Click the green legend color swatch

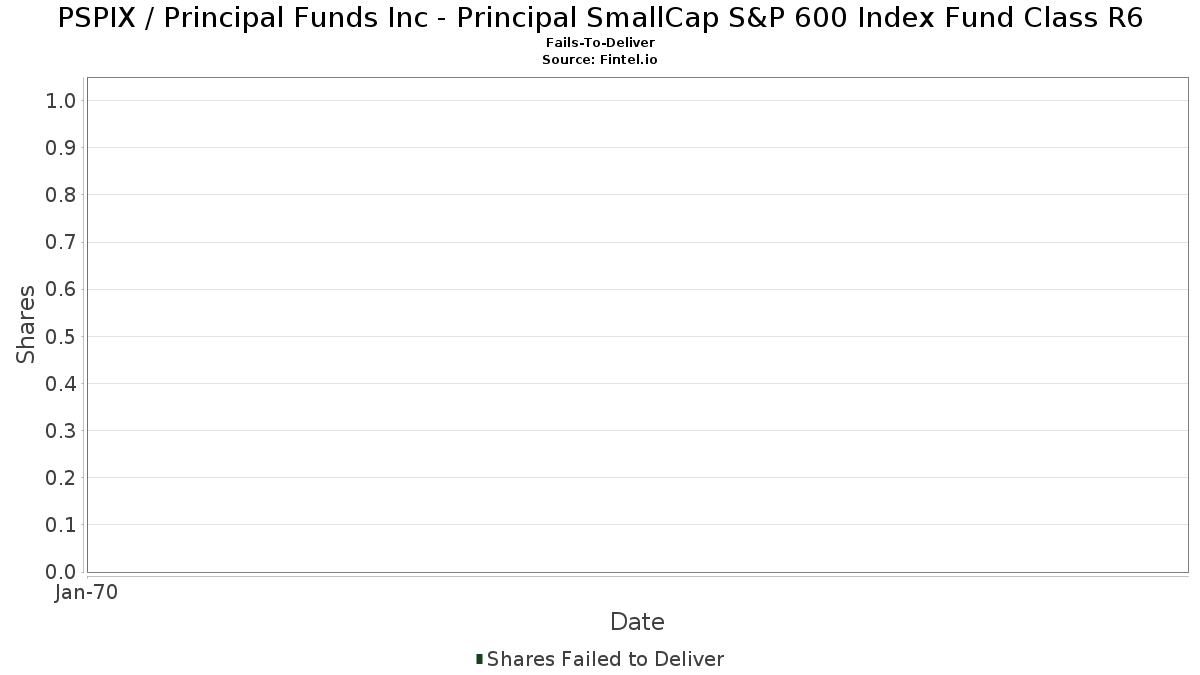(480, 659)
